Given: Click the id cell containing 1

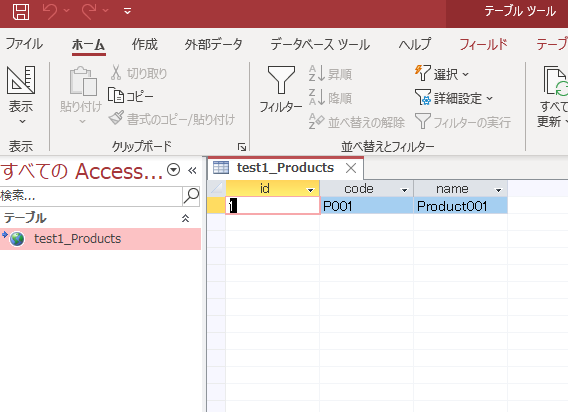Looking at the screenshot, I should tap(272, 205).
